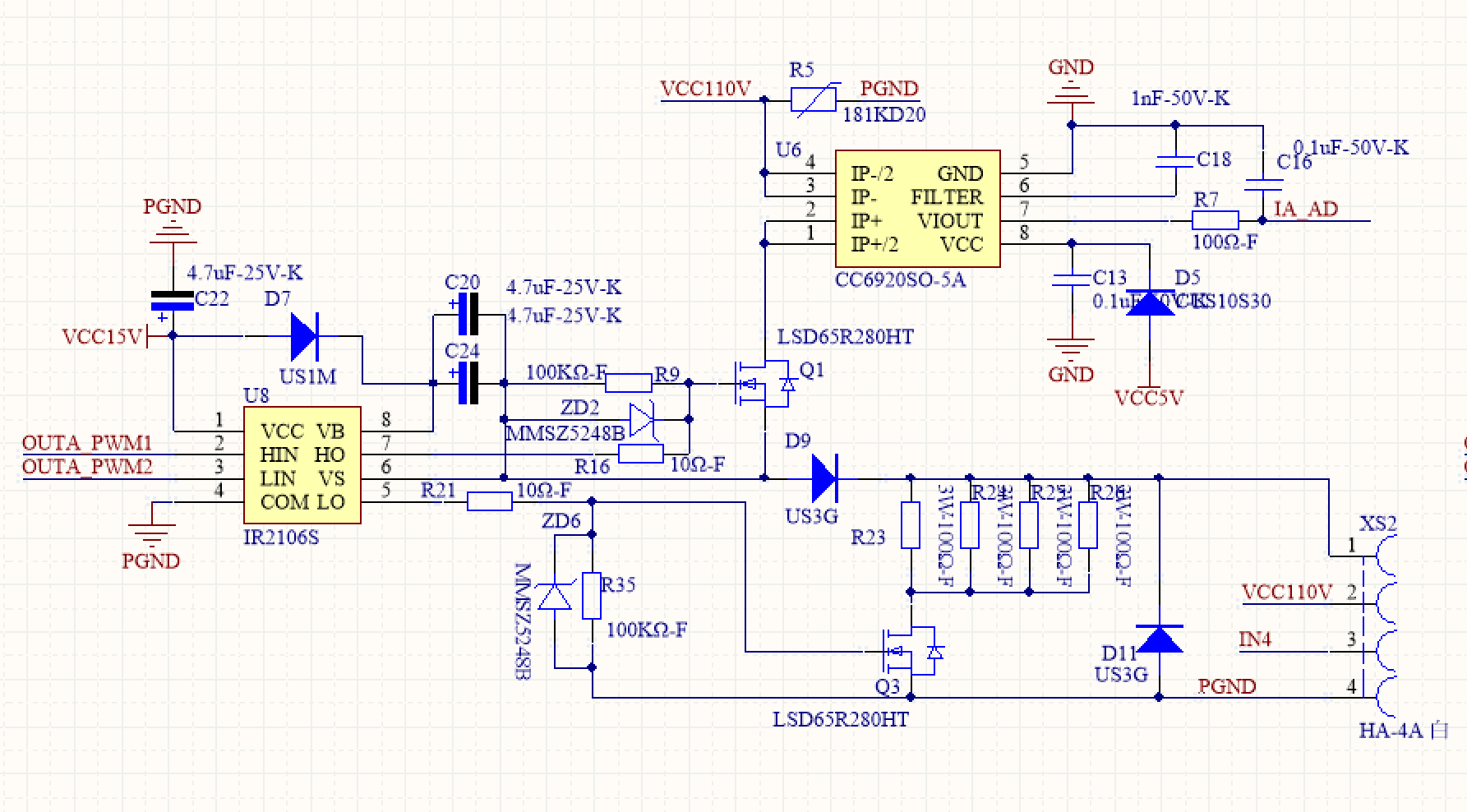Screen dimensions: 1467x812
Task: Select the LSD65R280HT label above Q1
Action: [845, 337]
